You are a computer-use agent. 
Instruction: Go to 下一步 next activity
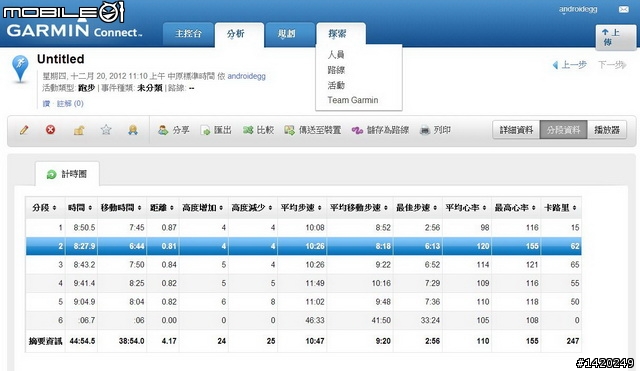click(x=612, y=64)
